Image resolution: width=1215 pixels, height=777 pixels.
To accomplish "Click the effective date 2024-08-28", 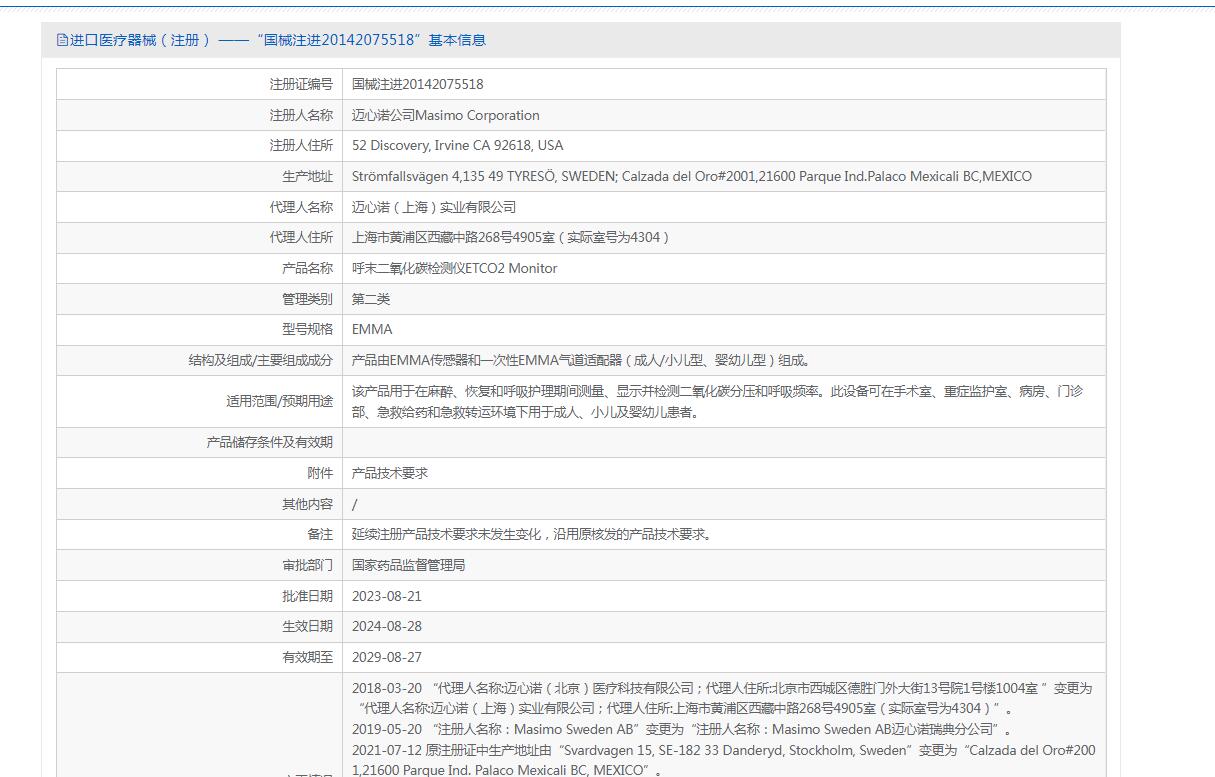I will [387, 626].
